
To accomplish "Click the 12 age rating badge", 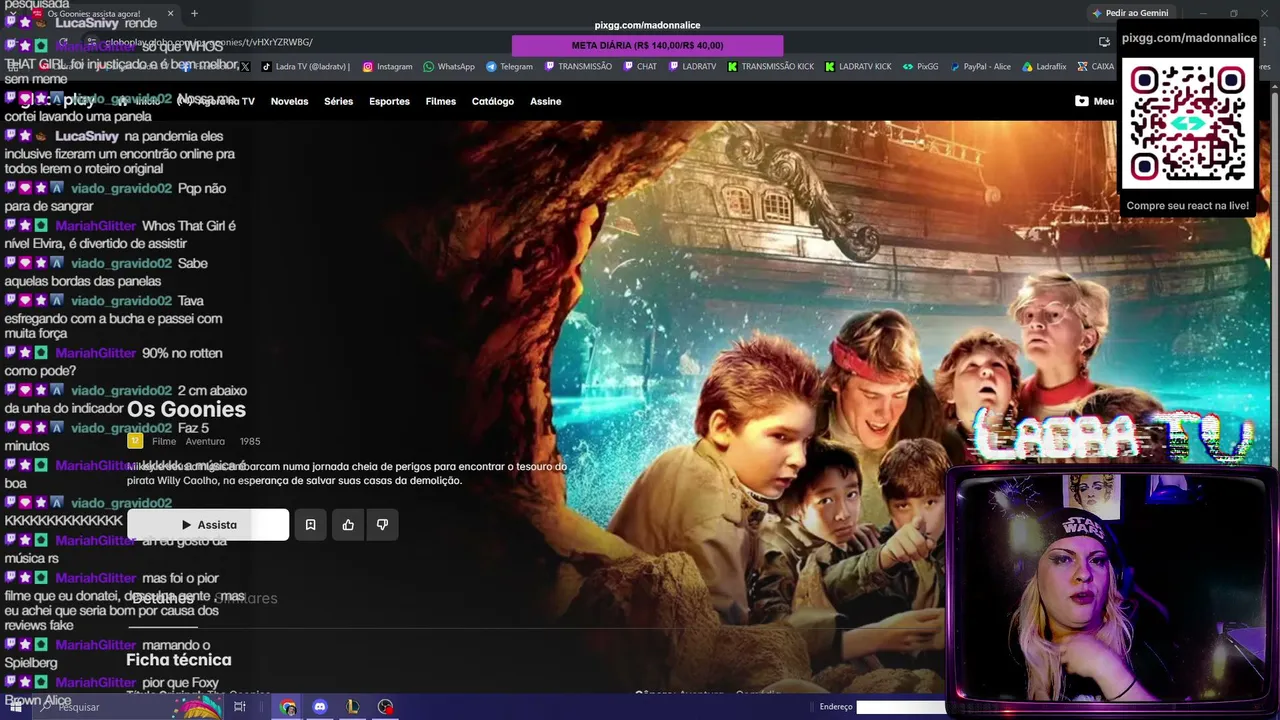I will 135,441.
